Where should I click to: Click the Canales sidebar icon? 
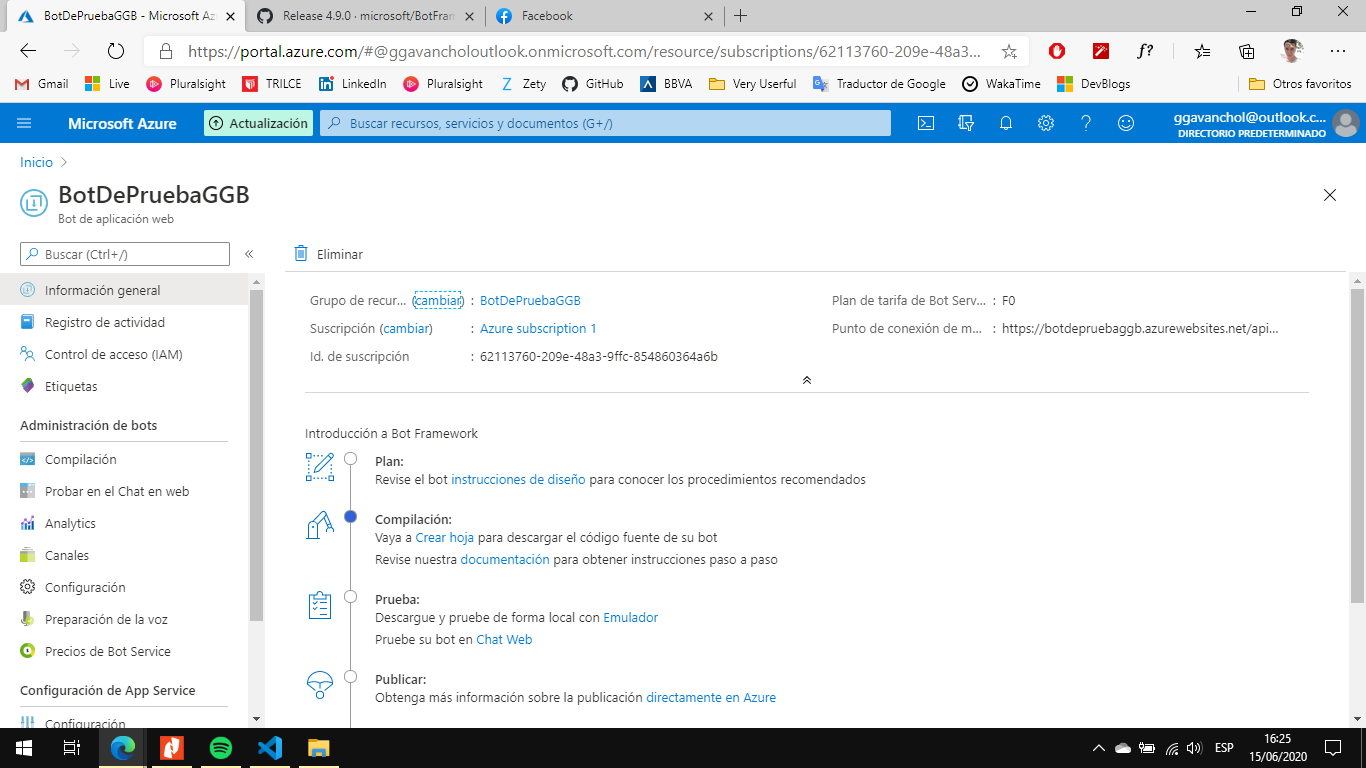[x=27, y=555]
